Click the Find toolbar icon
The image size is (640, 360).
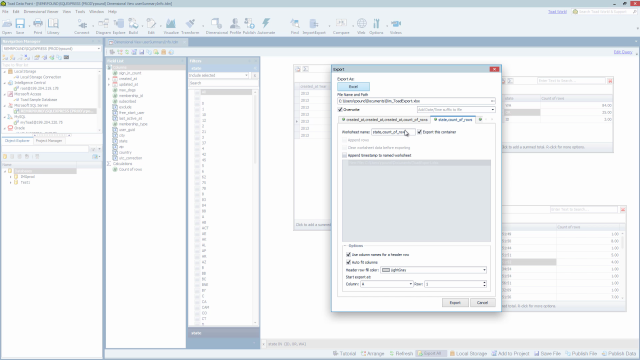pyautogui.click(x=295, y=26)
